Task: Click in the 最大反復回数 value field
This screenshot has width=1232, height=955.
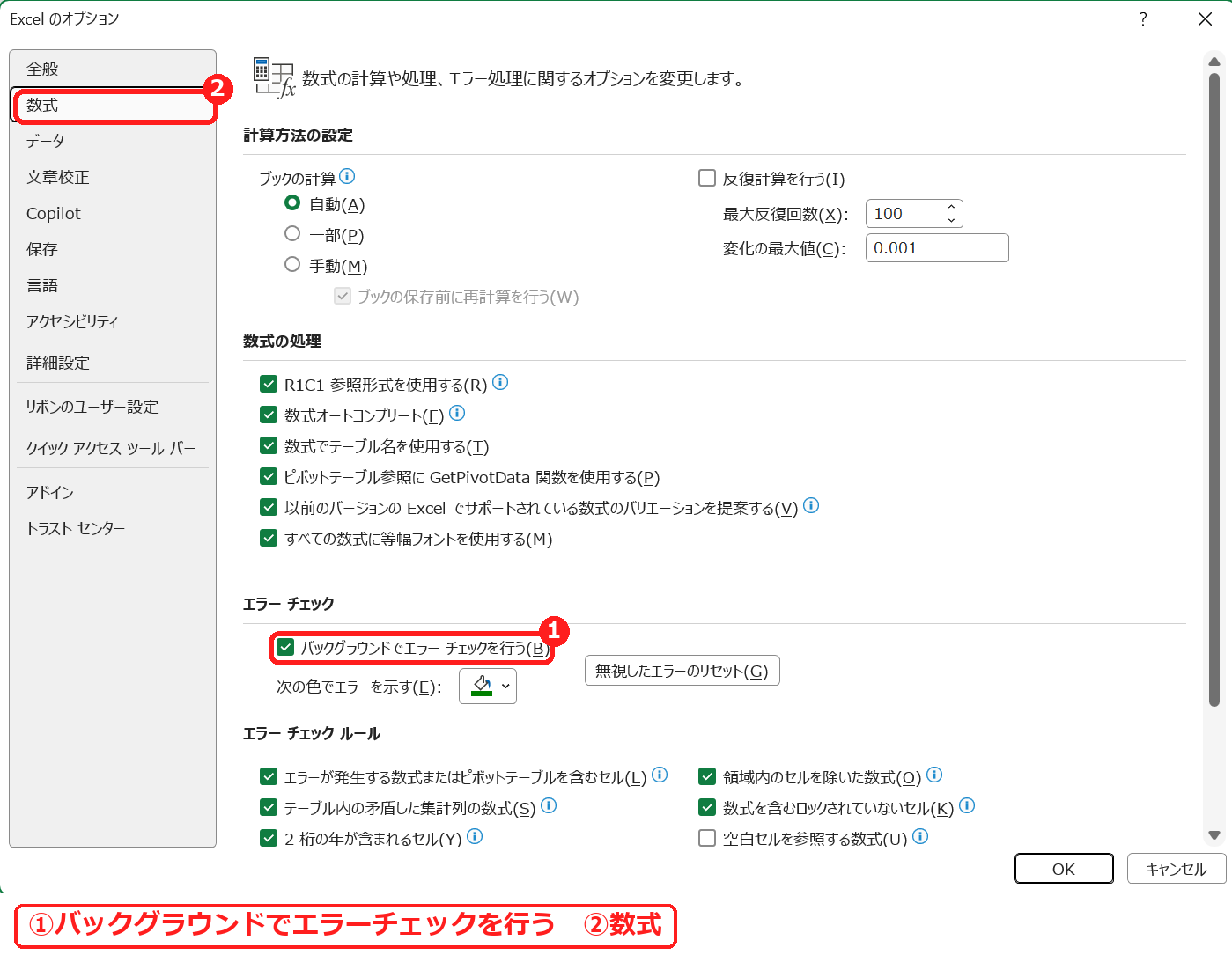Action: pyautogui.click(x=905, y=213)
